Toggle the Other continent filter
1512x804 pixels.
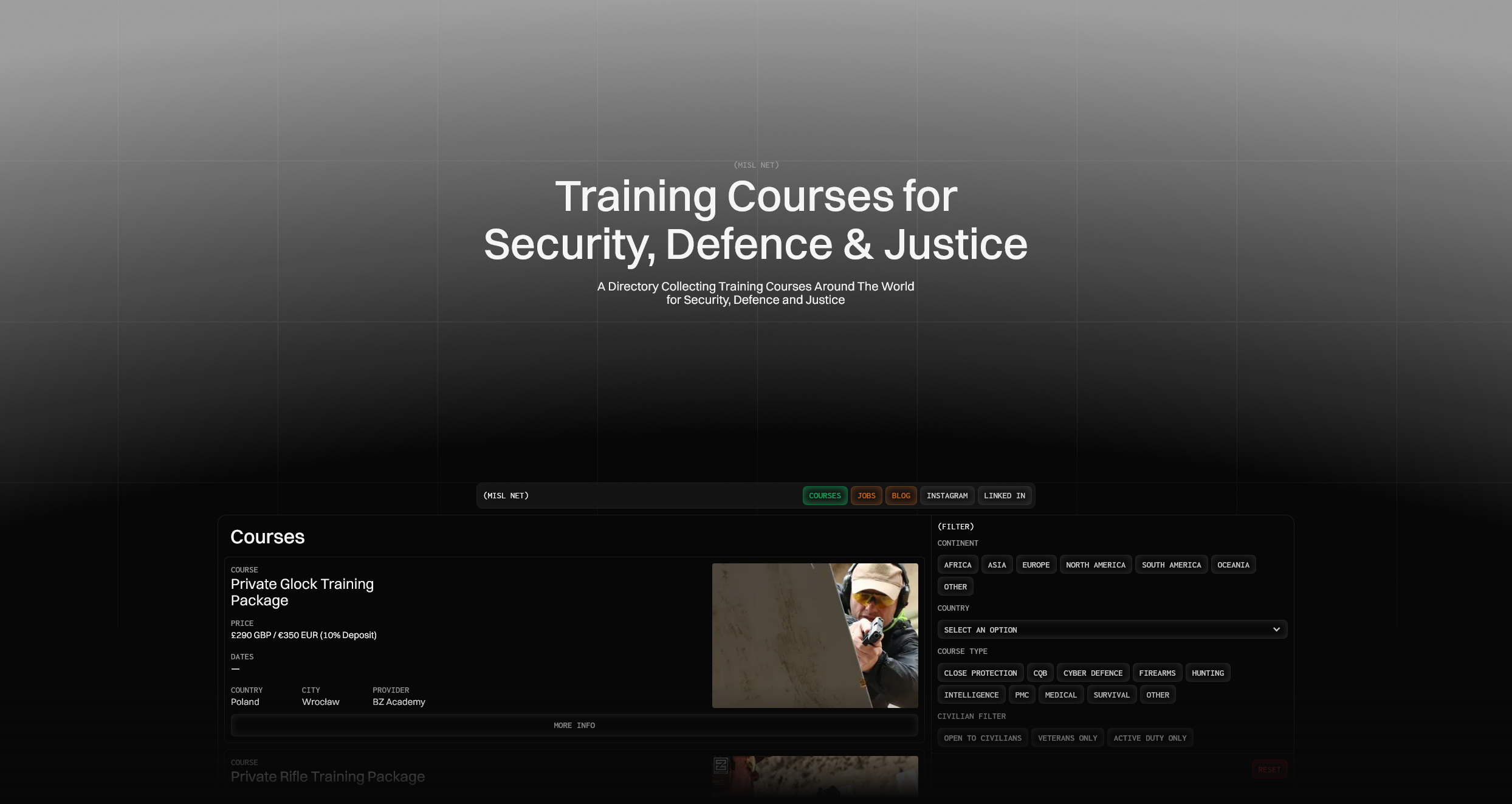pos(955,587)
